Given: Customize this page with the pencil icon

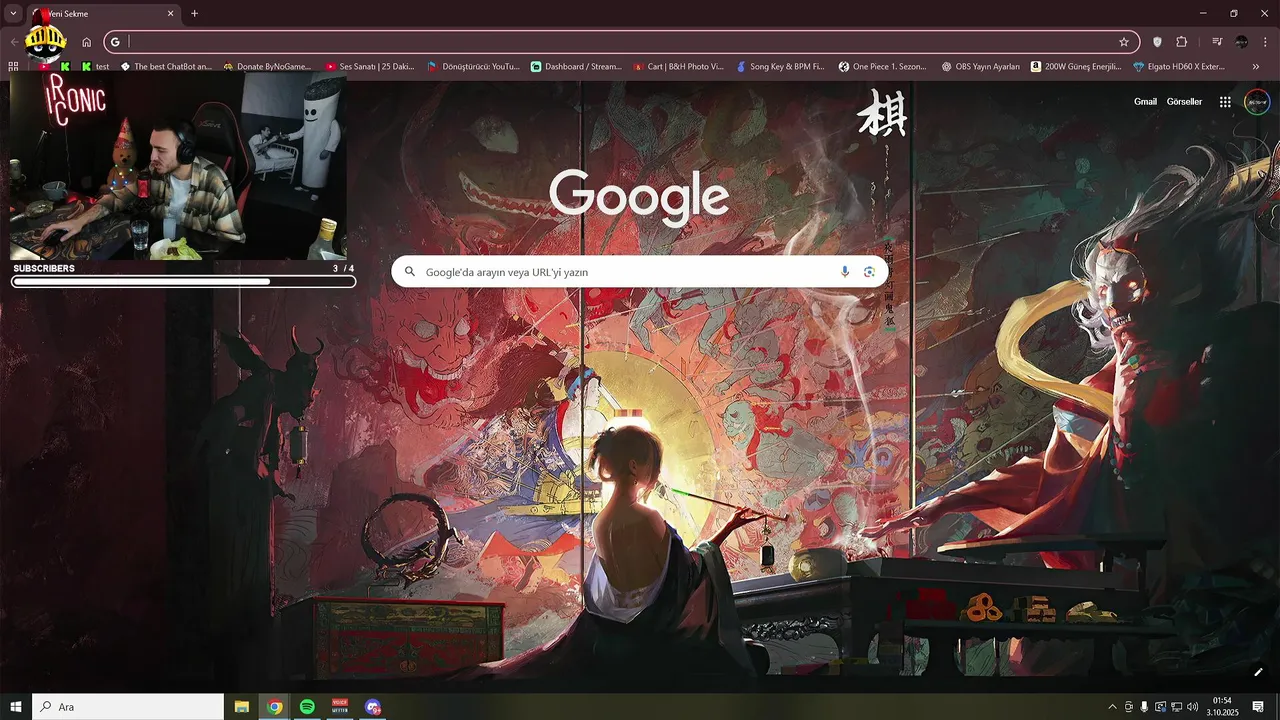Looking at the screenshot, I should 1259,672.
